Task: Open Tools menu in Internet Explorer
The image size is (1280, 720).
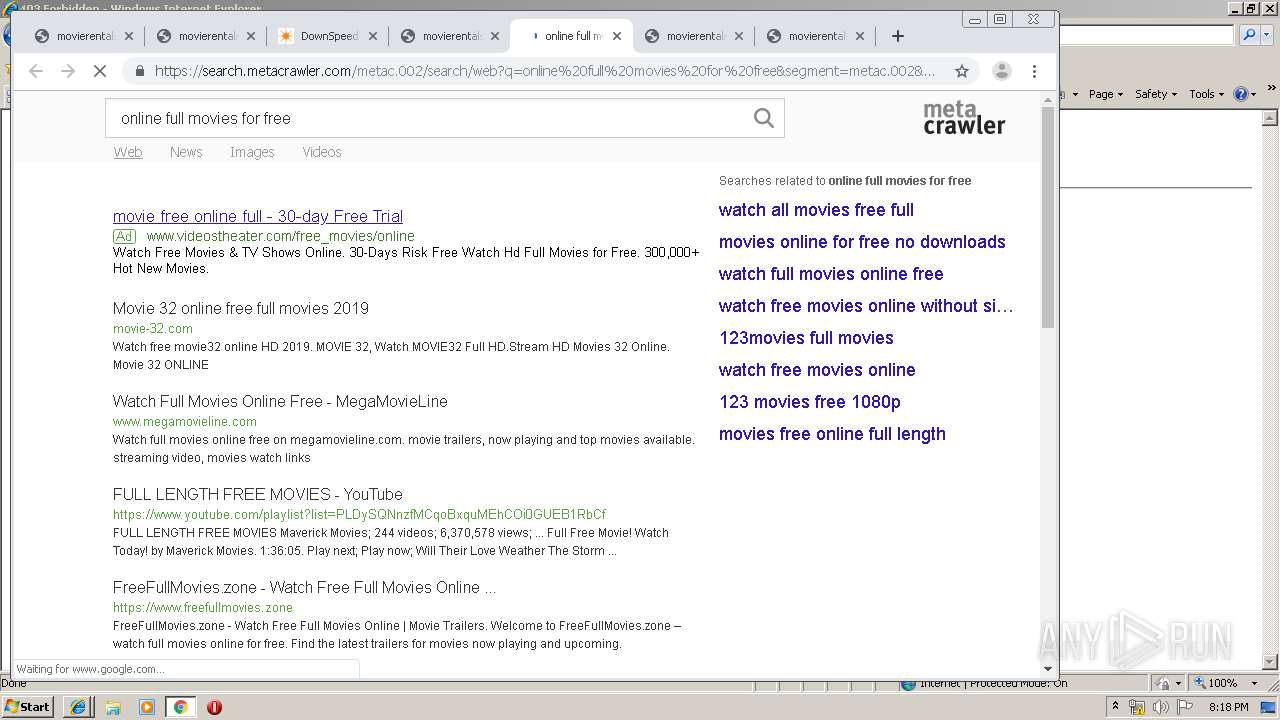Action: coord(1206,94)
